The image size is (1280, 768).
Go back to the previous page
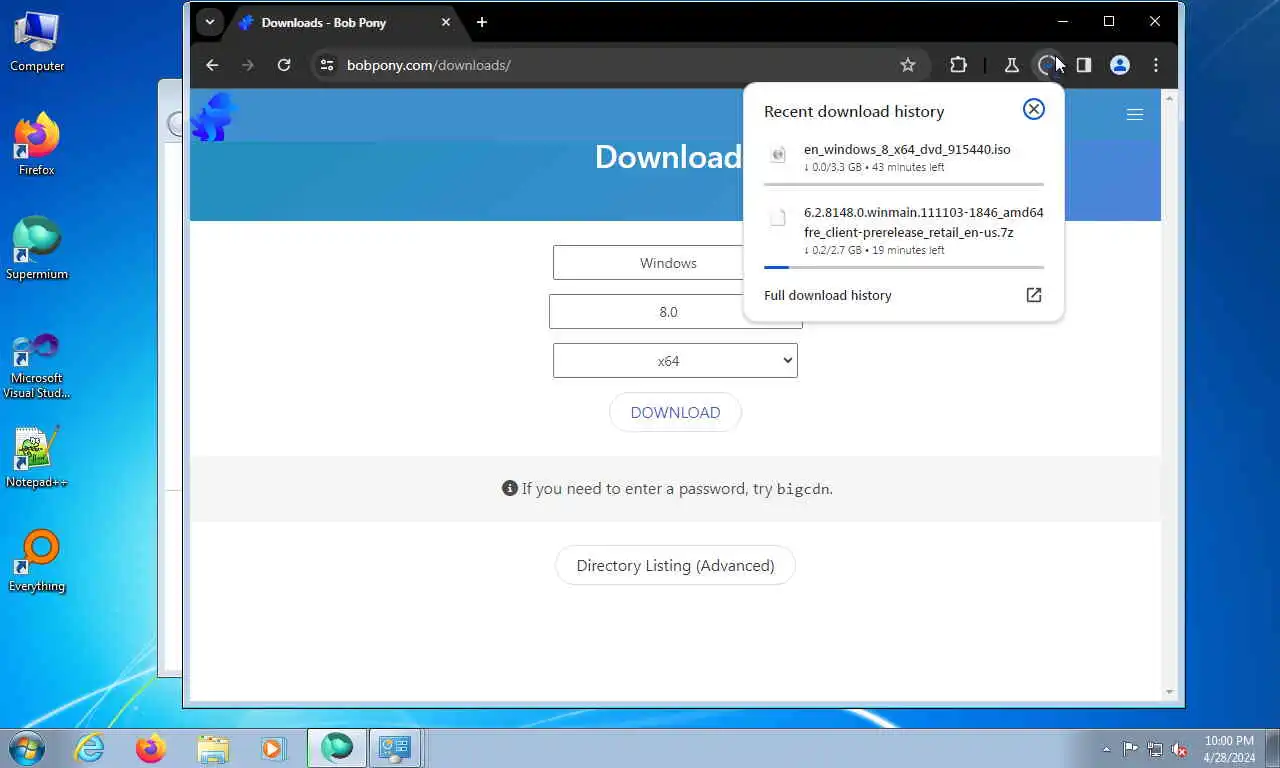(212, 65)
